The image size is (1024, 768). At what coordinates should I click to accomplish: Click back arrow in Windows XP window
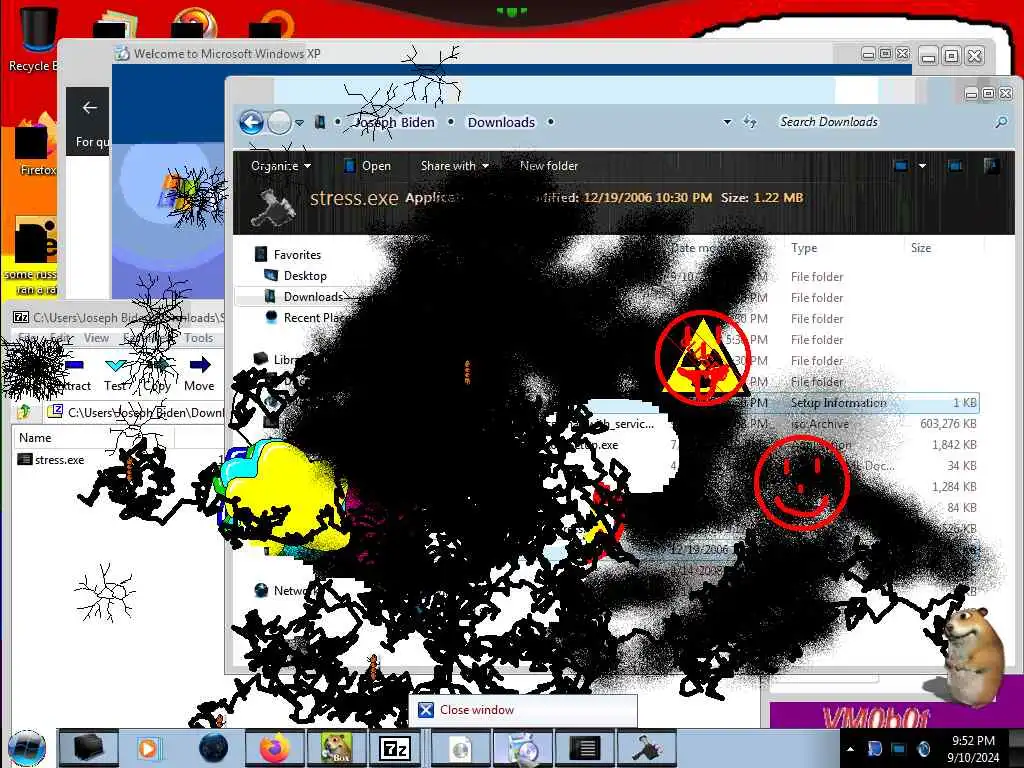point(89,108)
